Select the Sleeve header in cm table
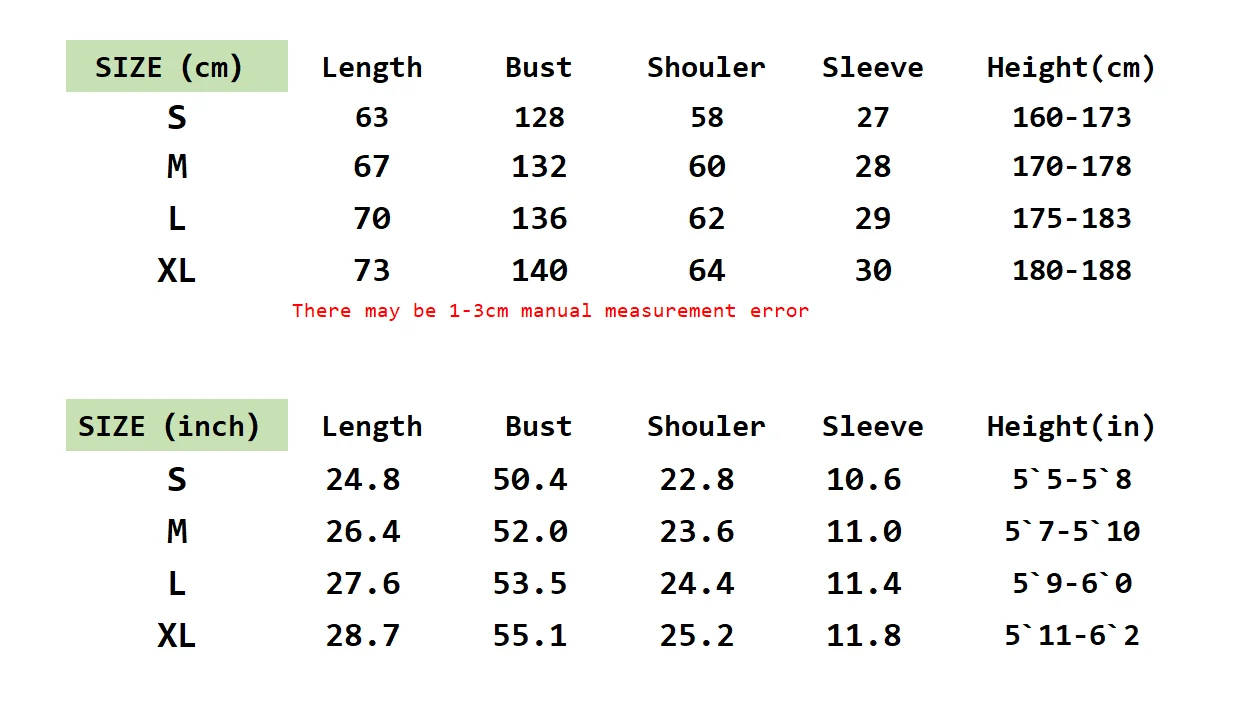The width and height of the screenshot is (1255, 704). pyautogui.click(x=873, y=67)
